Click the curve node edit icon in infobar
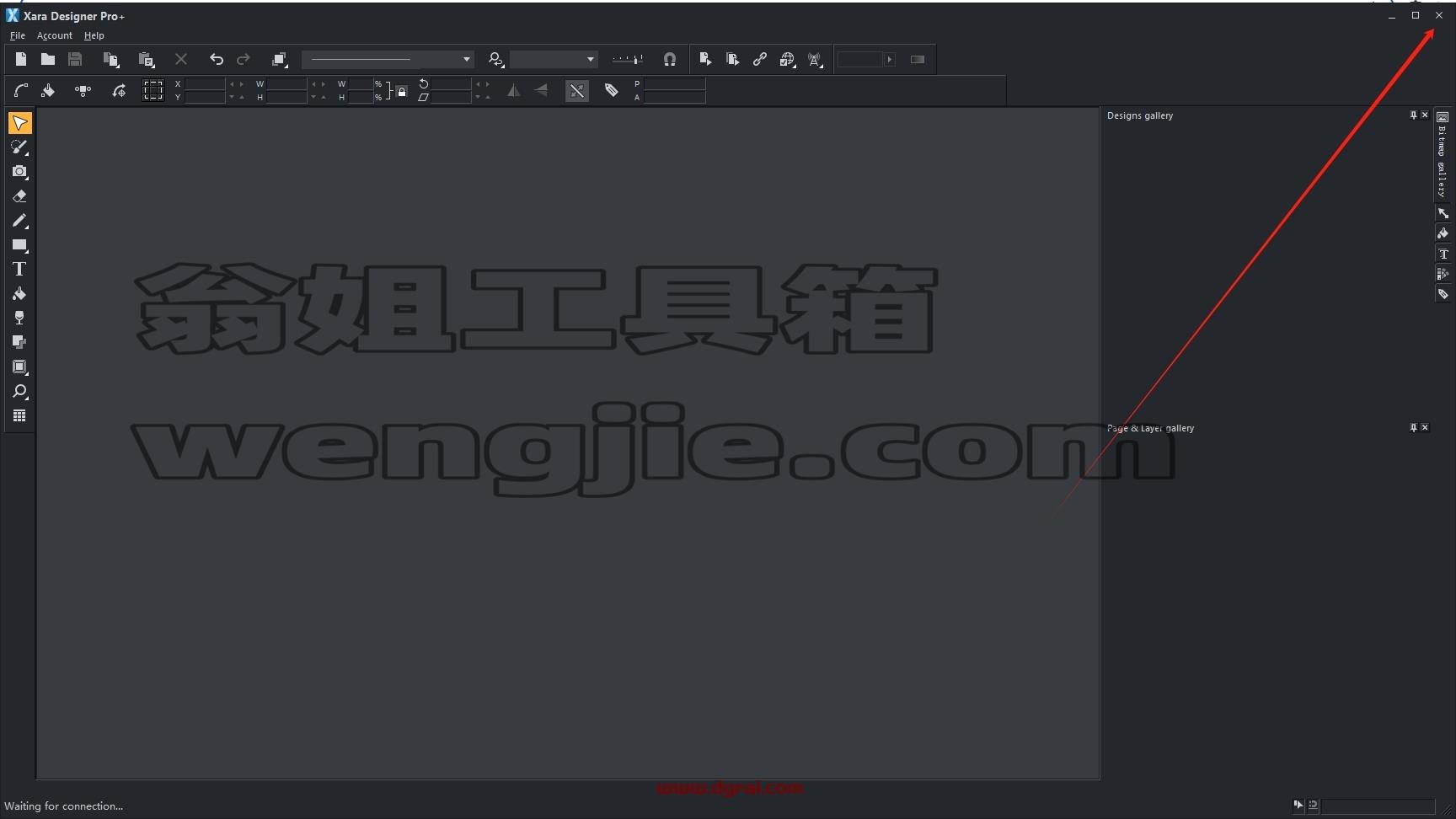 point(21,90)
